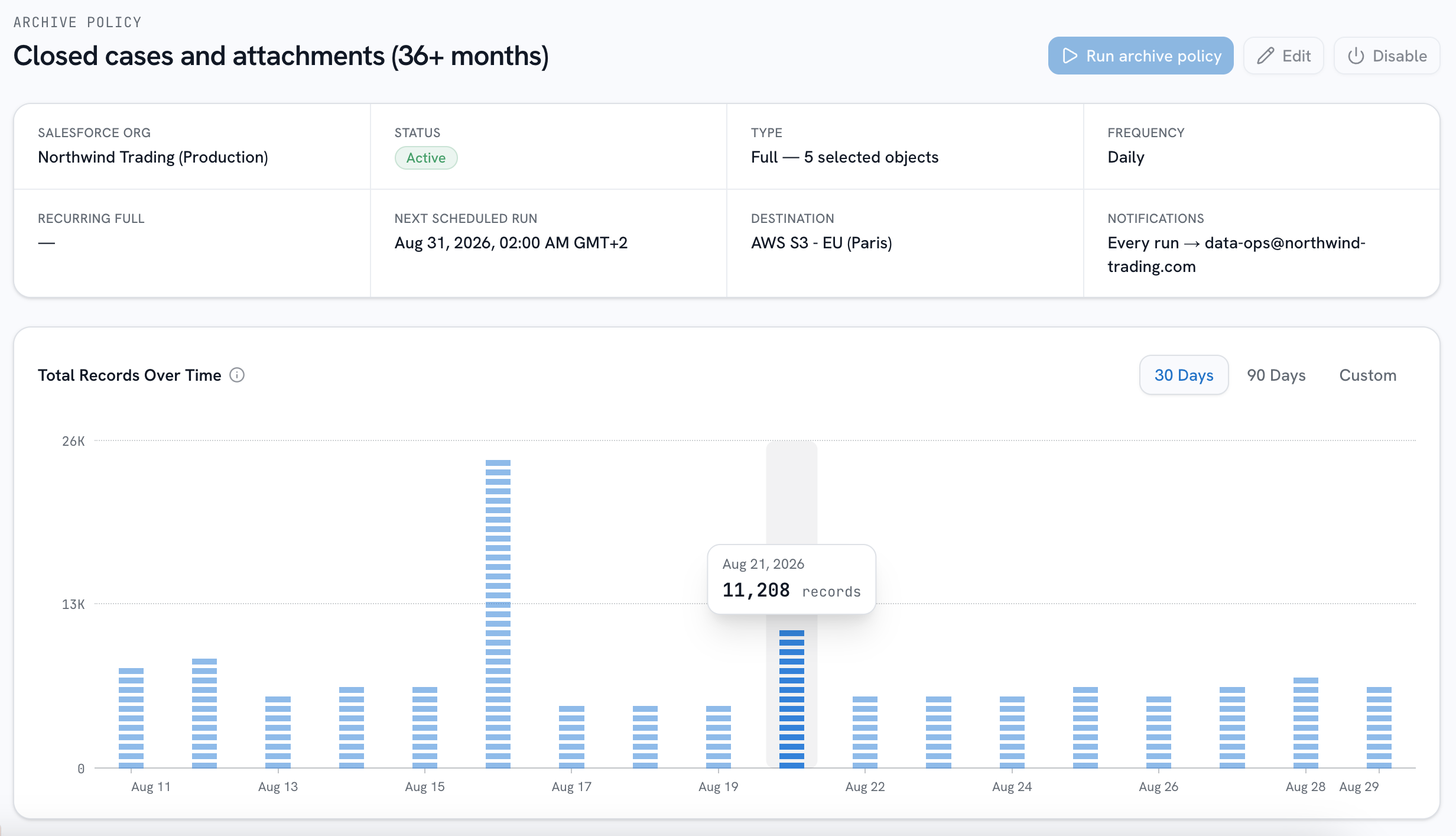Select the 30 Days range tab

(1184, 375)
